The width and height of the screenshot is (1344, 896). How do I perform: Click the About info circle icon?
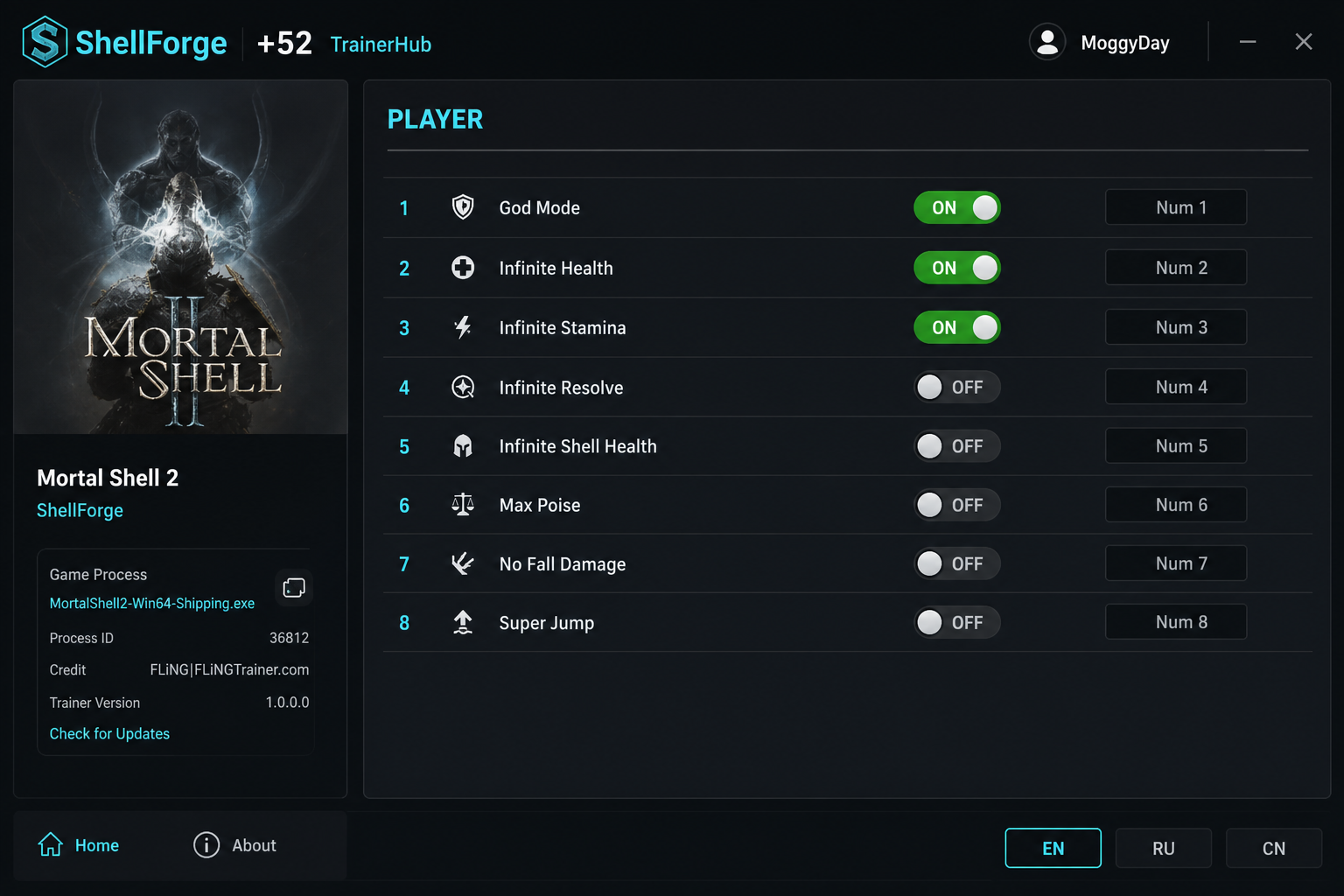pyautogui.click(x=206, y=844)
